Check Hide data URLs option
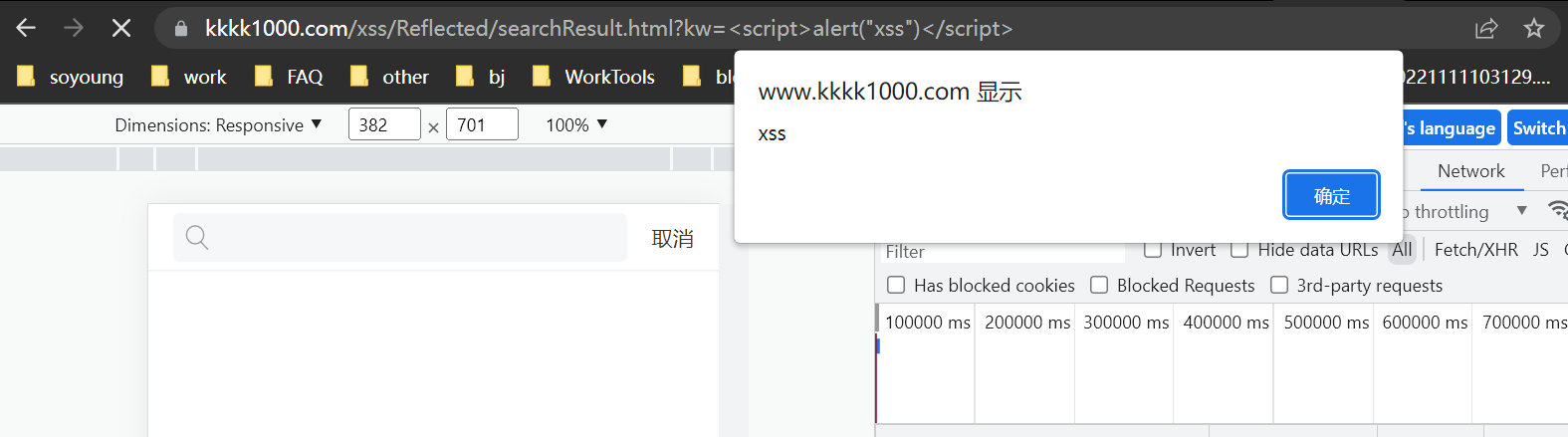This screenshot has width=1568, height=437. click(1239, 250)
